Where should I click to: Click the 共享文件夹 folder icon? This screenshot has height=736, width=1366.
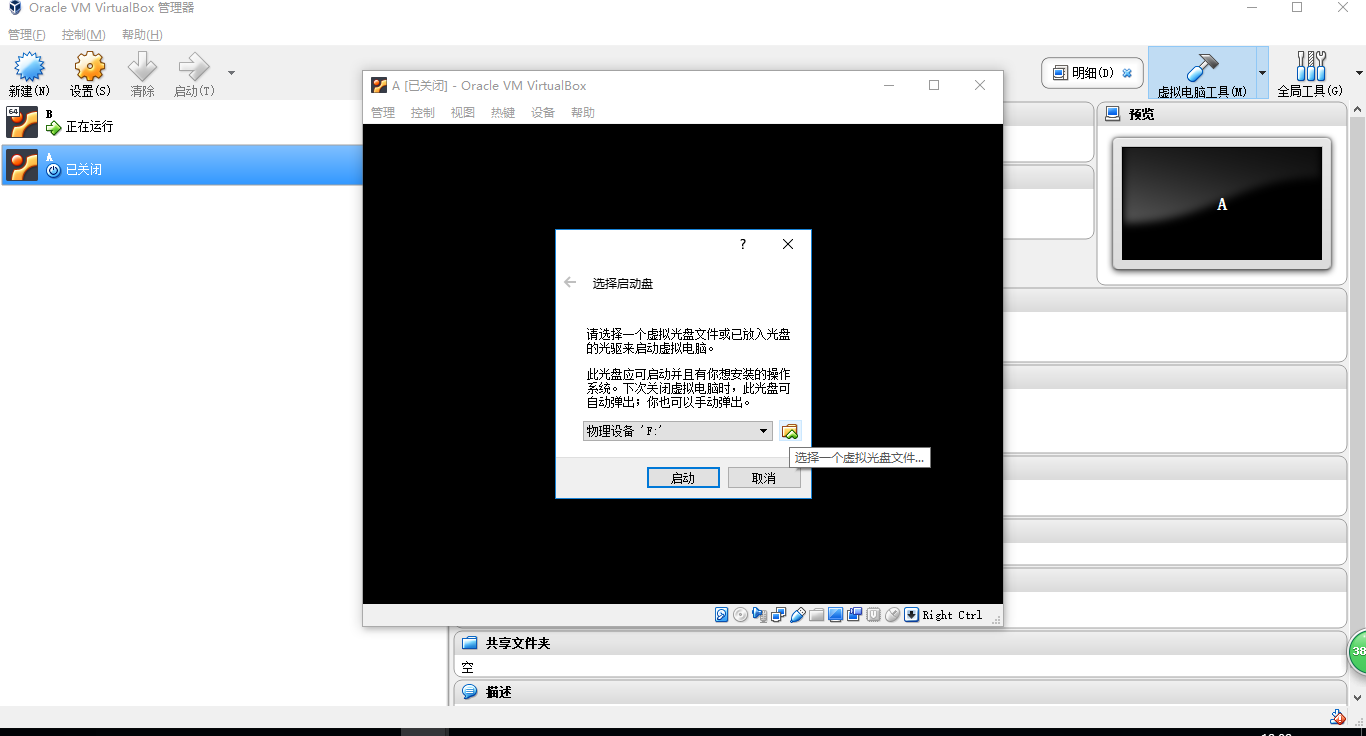pos(469,643)
